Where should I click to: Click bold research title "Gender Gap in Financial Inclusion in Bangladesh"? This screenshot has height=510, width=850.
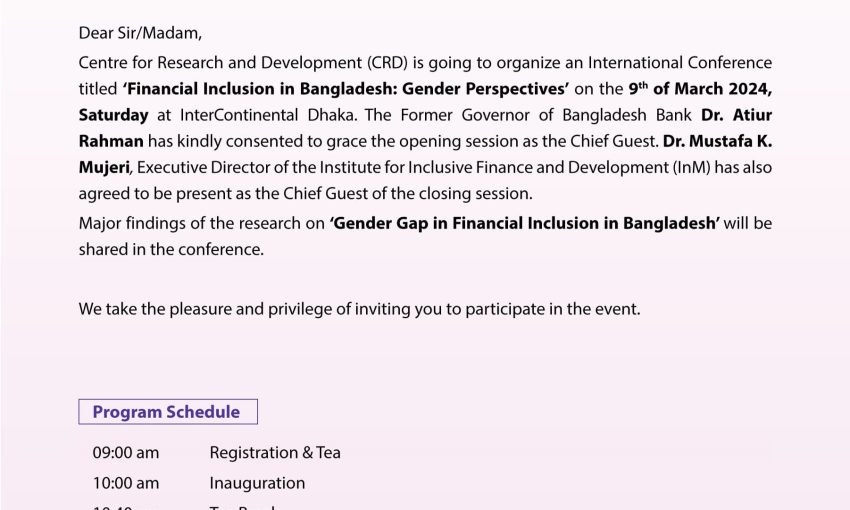pos(524,223)
